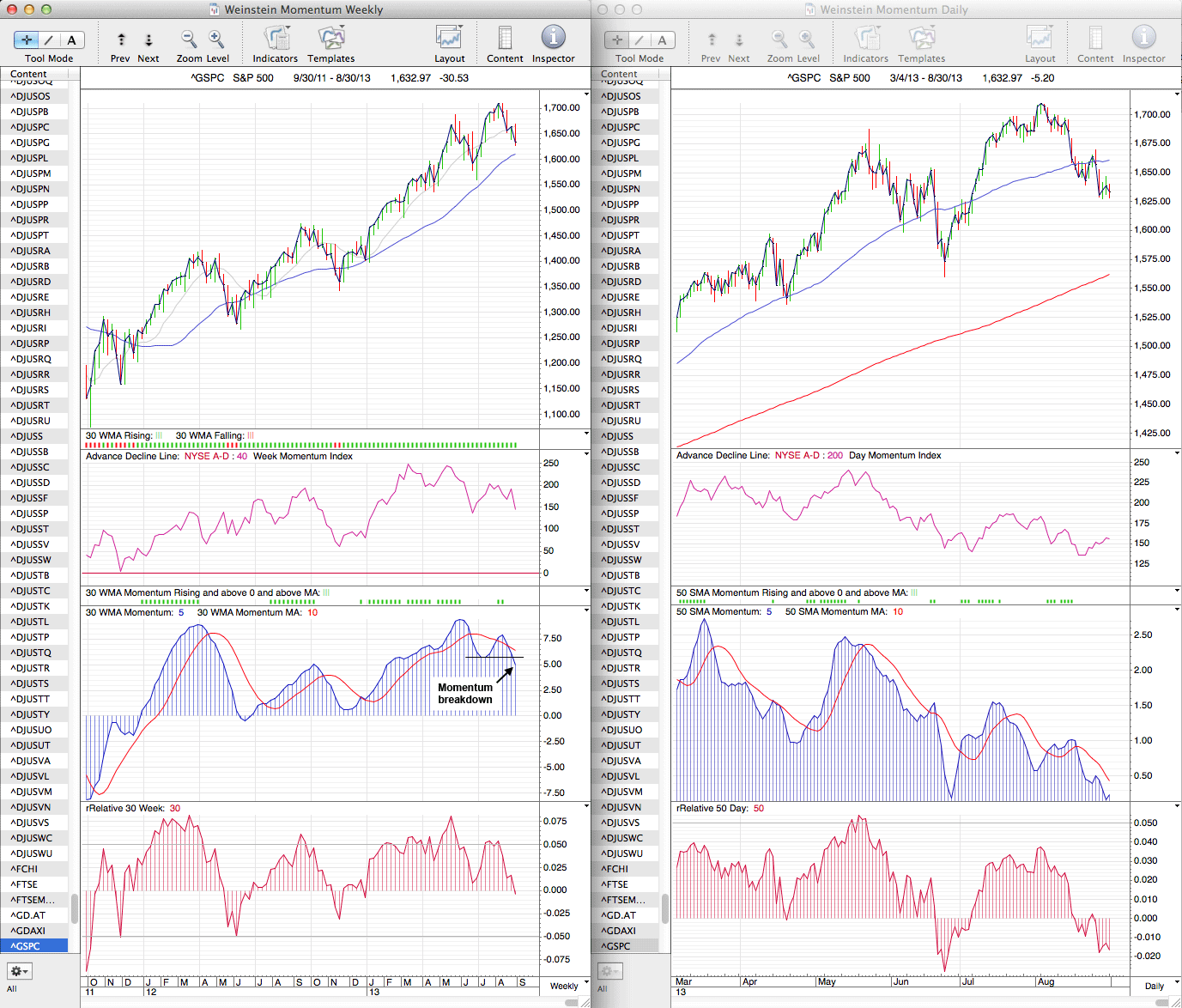Open Indicators in the Daily window toolbar
1182x1008 pixels.
pos(866,38)
